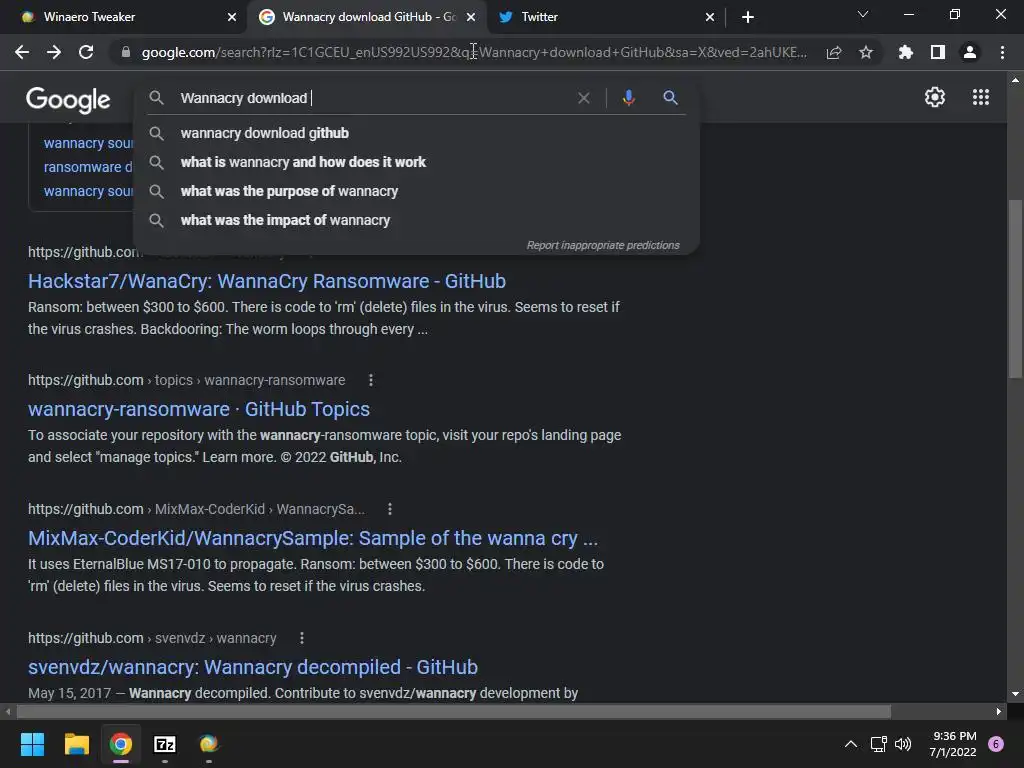Open the Windows Start menu
The width and height of the screenshot is (1024, 768).
32,744
